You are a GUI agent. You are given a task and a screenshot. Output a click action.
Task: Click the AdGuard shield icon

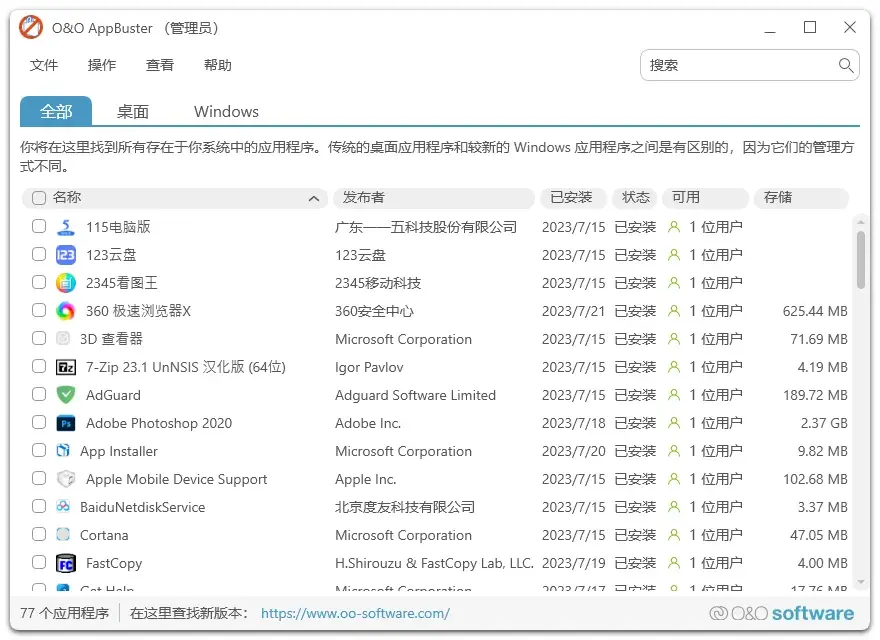point(66,395)
